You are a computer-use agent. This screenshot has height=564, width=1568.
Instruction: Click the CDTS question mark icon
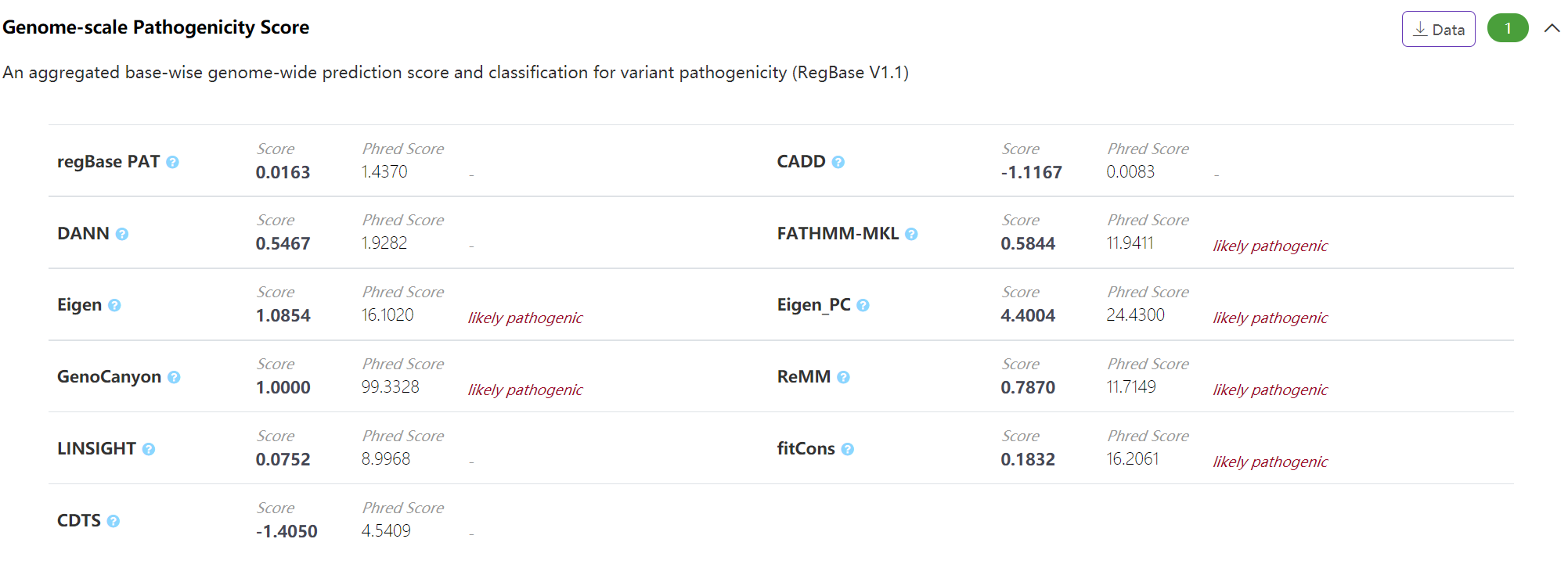pyautogui.click(x=114, y=521)
